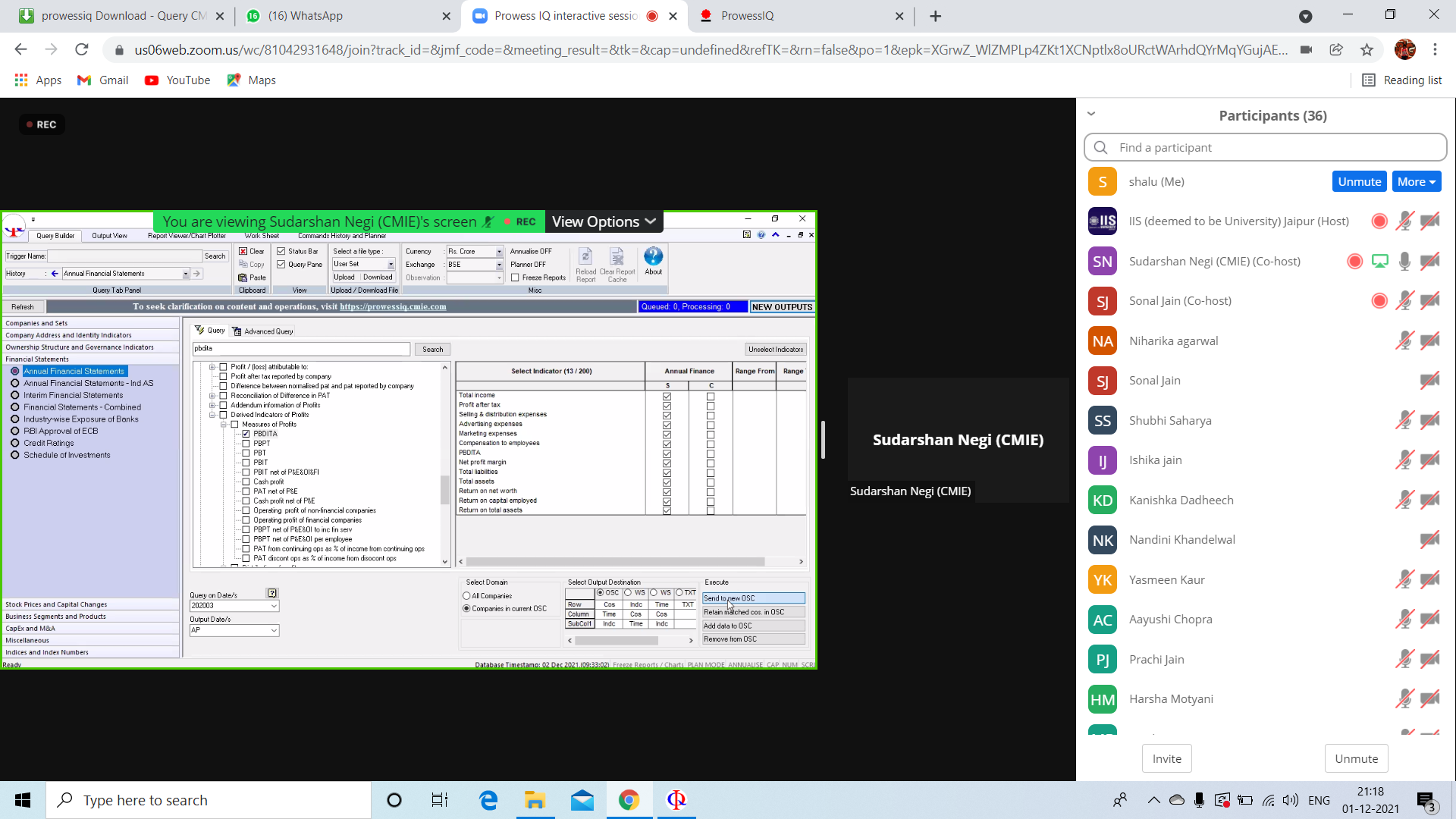
Task: Click Windows taskbar search box
Action: tap(209, 800)
